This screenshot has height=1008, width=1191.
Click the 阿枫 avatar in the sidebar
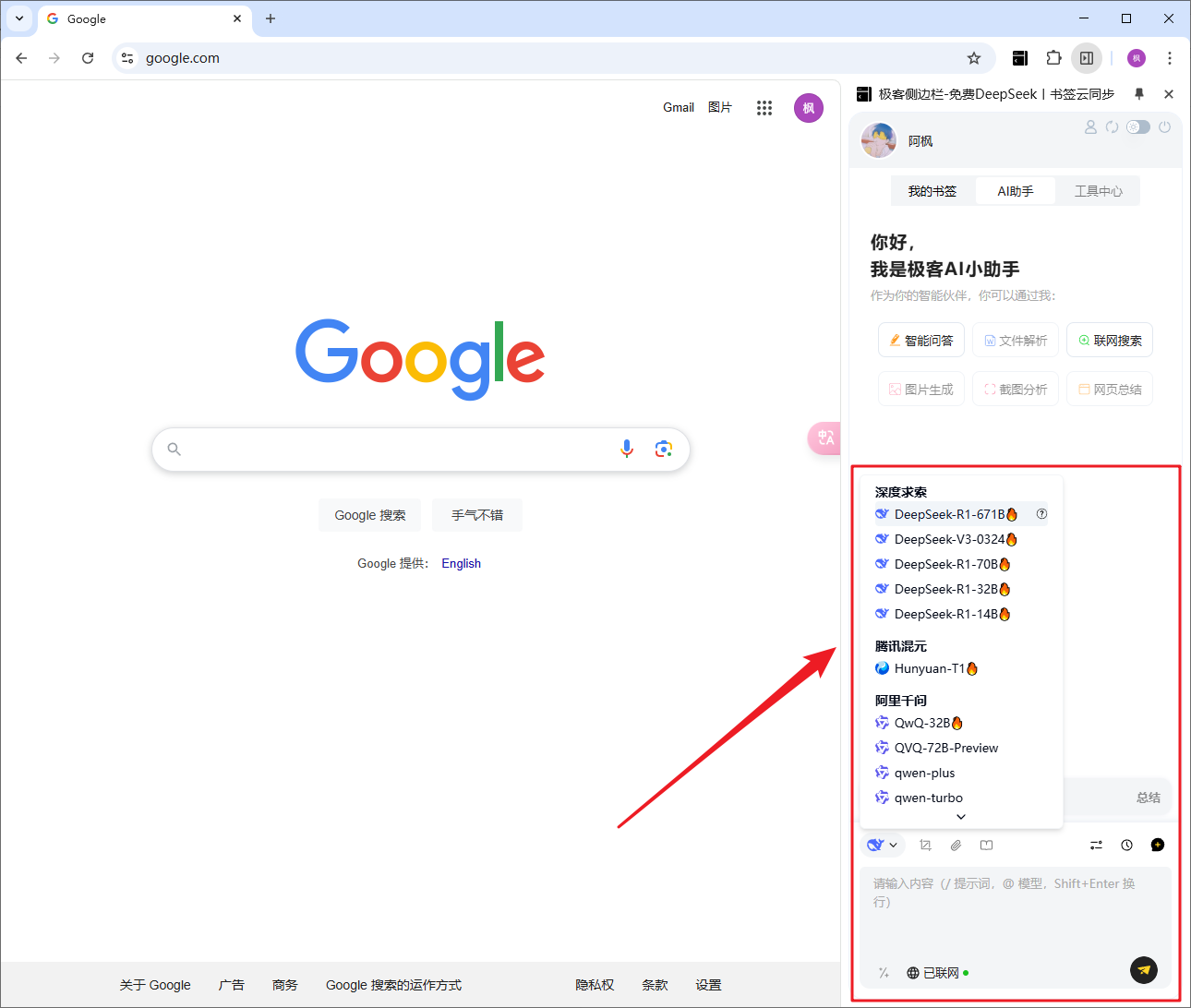click(x=879, y=140)
